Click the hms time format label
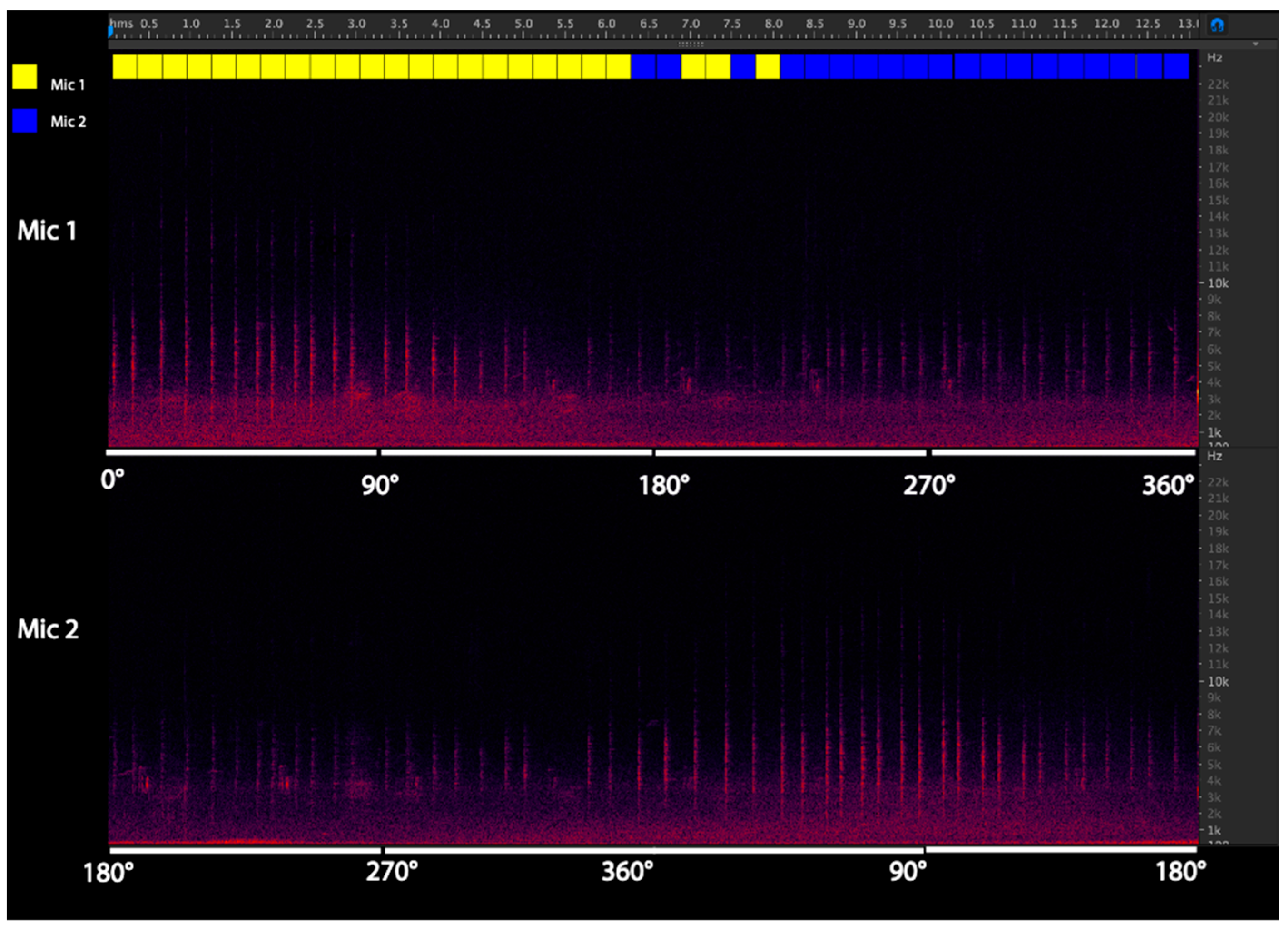The image size is (1288, 929). point(122,24)
